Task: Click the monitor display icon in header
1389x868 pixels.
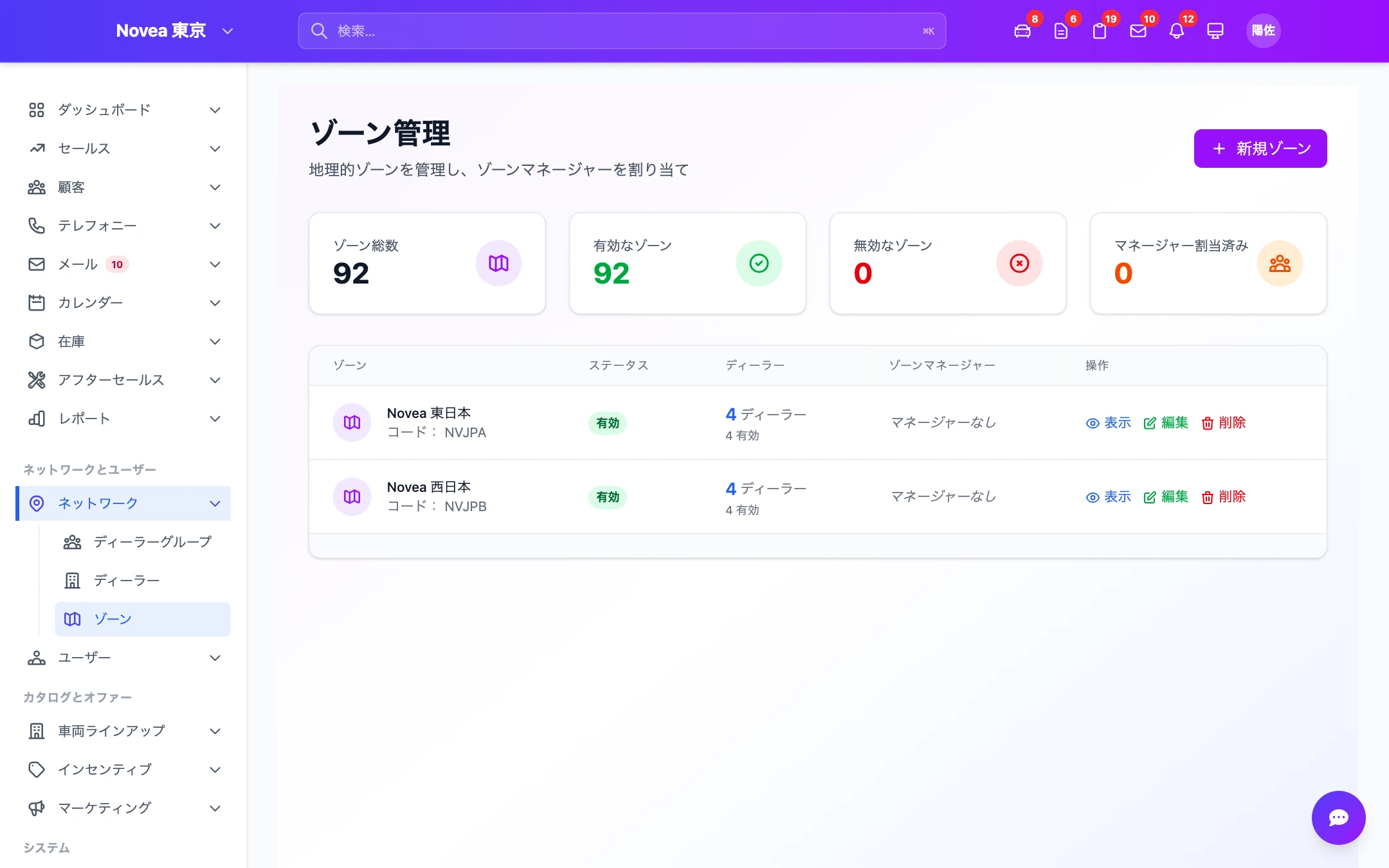Action: click(x=1215, y=31)
